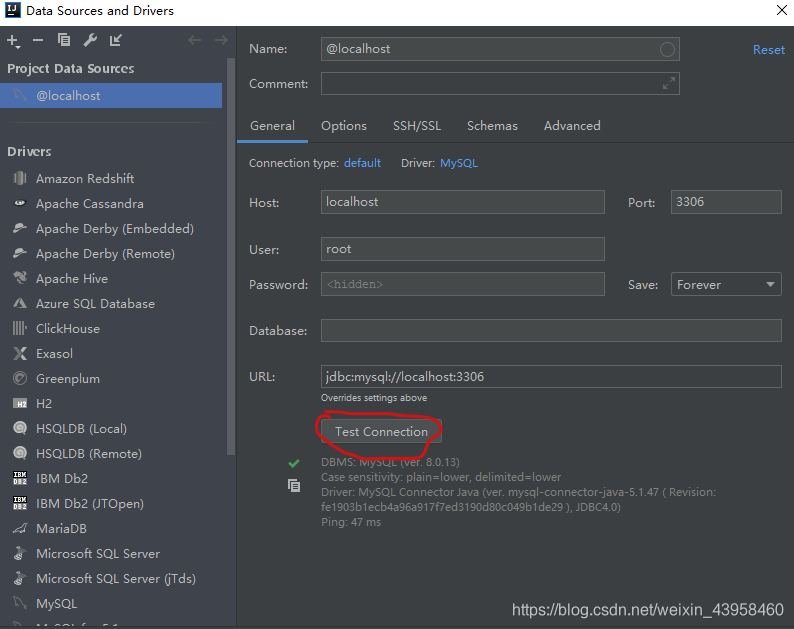Open the Schemas tab
Image resolution: width=794 pixels, height=629 pixels.
click(x=492, y=126)
